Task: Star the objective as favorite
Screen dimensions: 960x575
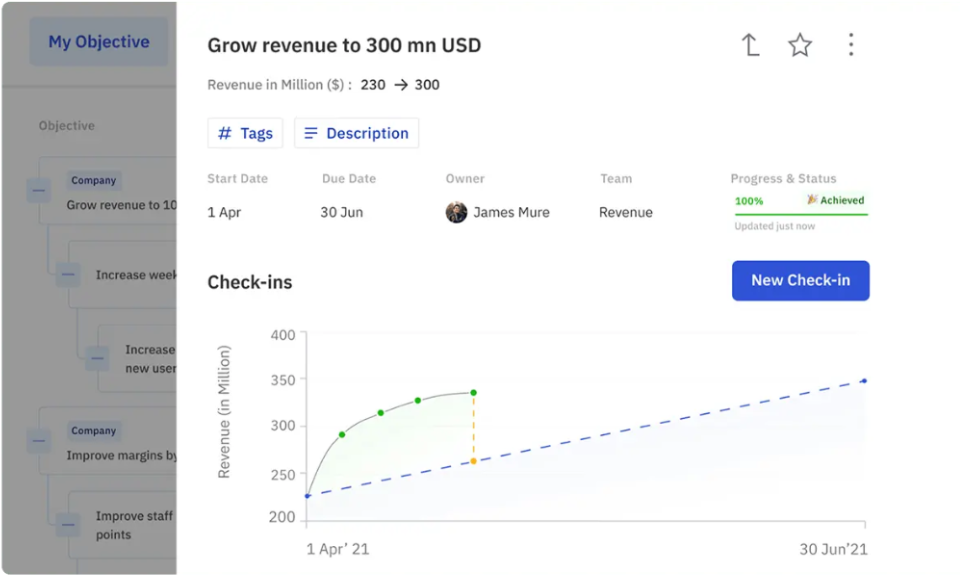Action: coord(800,45)
